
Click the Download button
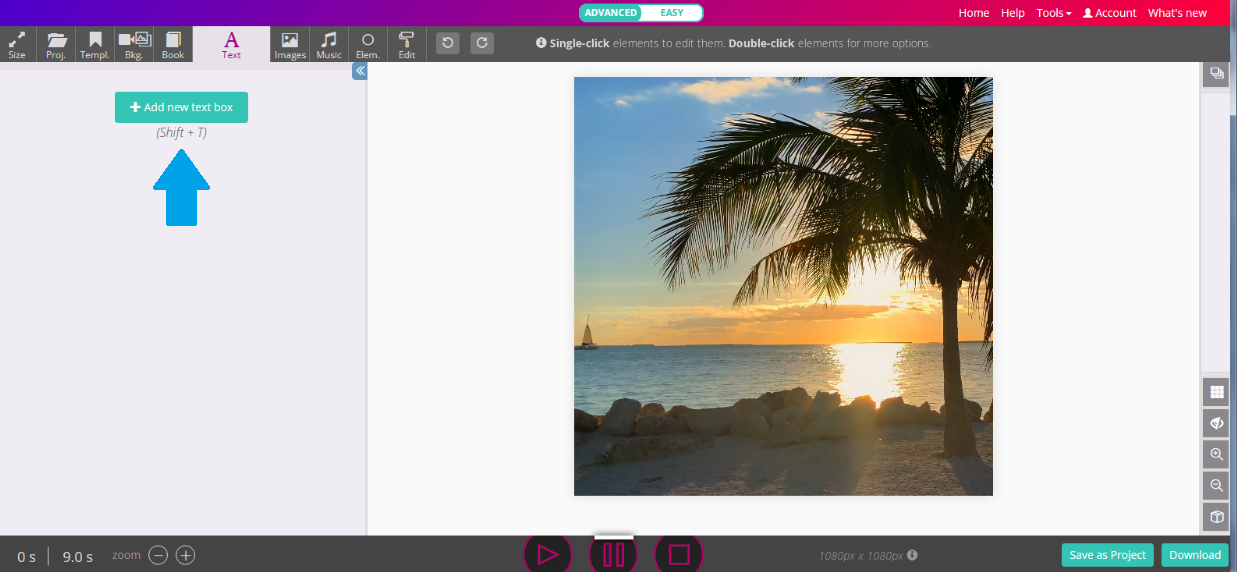(x=1195, y=555)
